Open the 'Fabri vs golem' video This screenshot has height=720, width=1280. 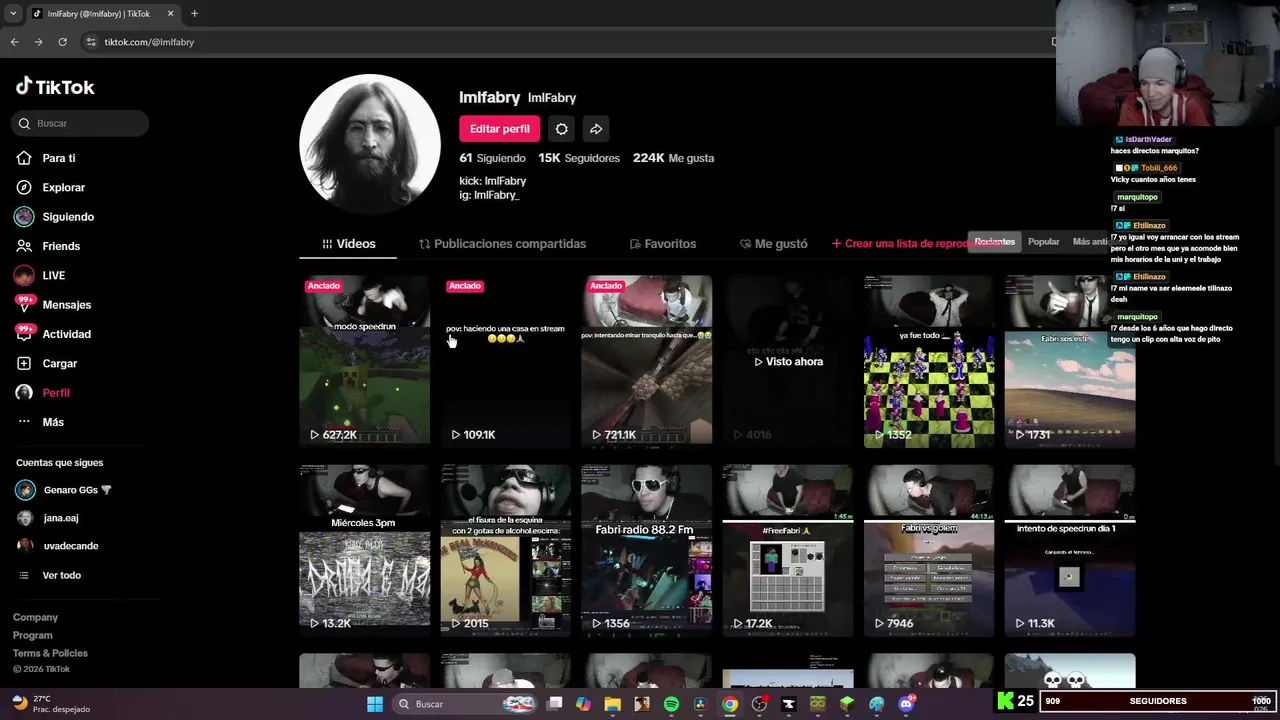(x=928, y=550)
